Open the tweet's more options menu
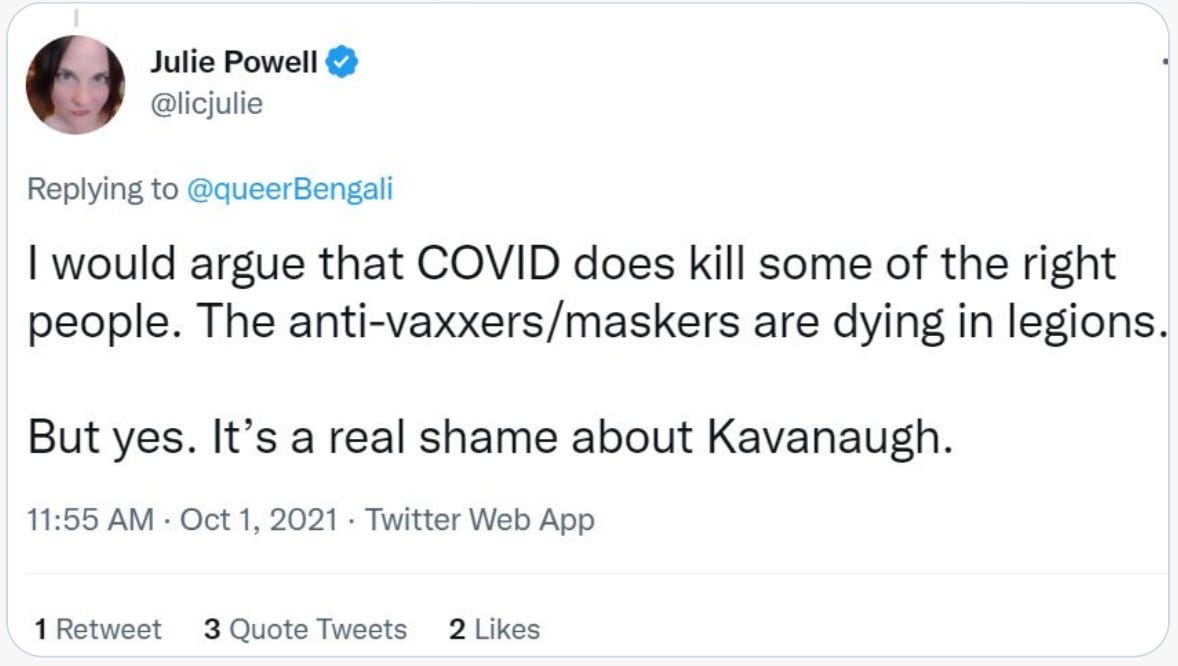Viewport: 1178px width, 666px height. (1166, 62)
